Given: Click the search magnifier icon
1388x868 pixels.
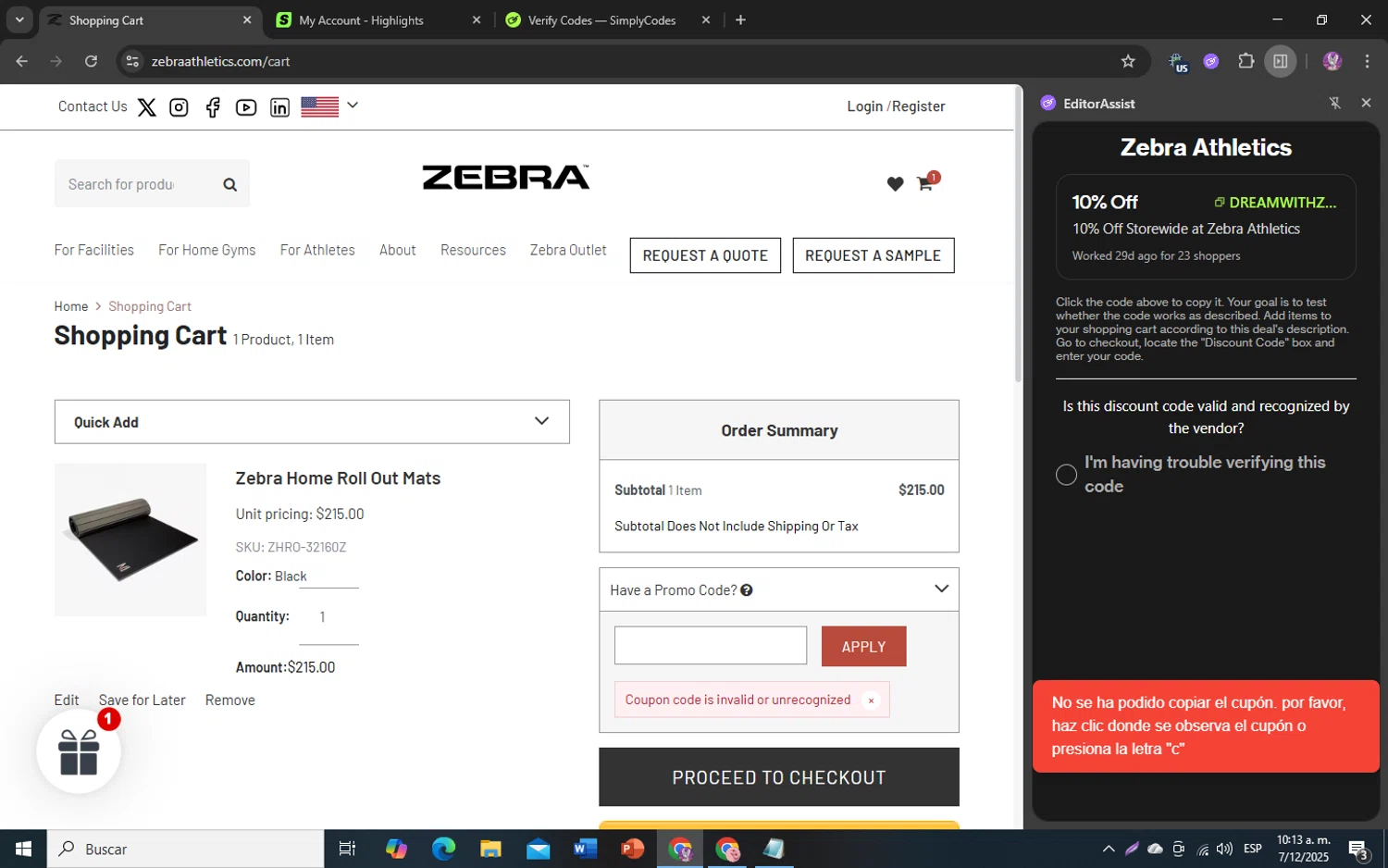Looking at the screenshot, I should click(x=230, y=185).
